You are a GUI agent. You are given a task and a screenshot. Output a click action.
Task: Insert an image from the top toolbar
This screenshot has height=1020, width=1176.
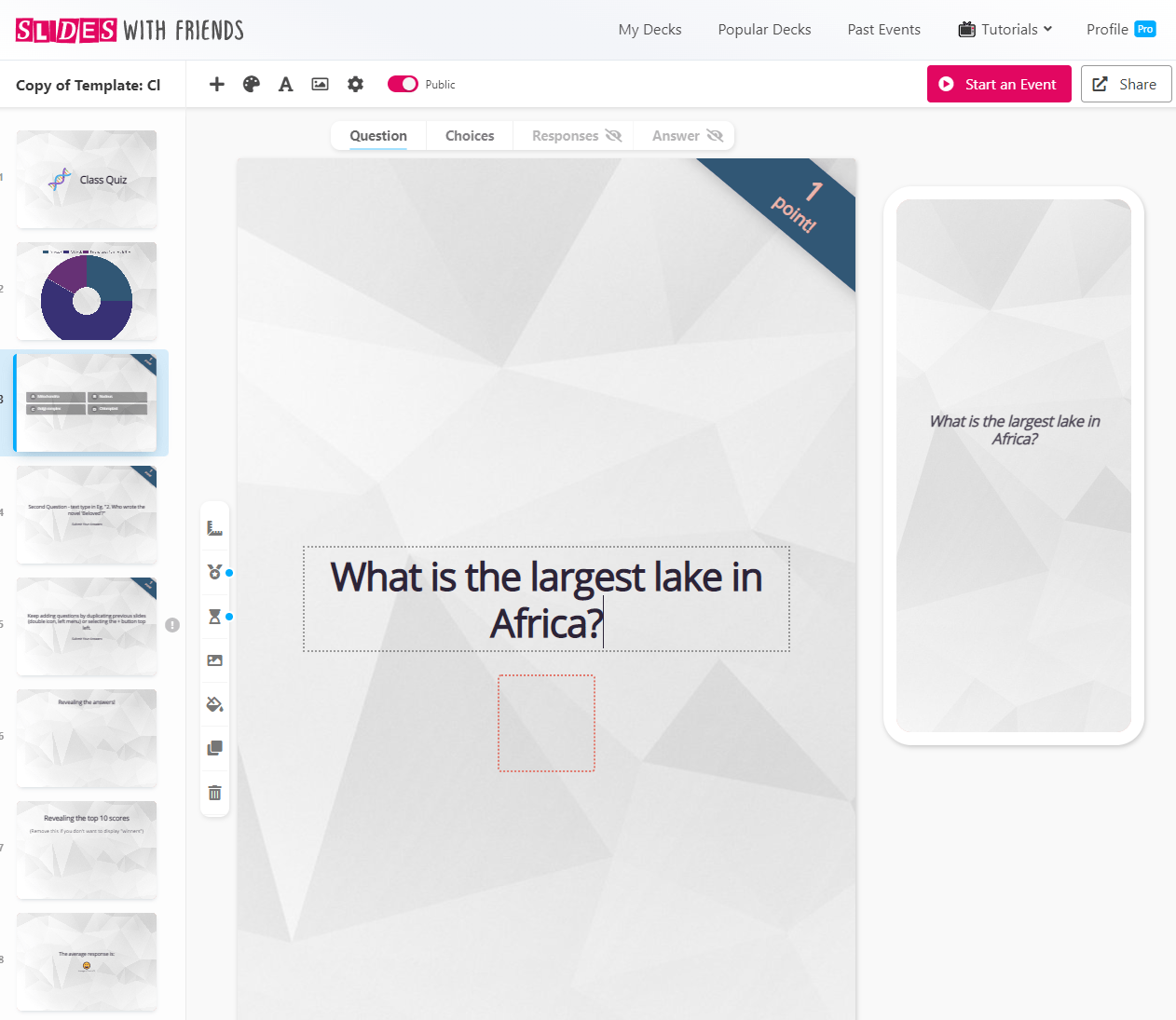coord(320,84)
